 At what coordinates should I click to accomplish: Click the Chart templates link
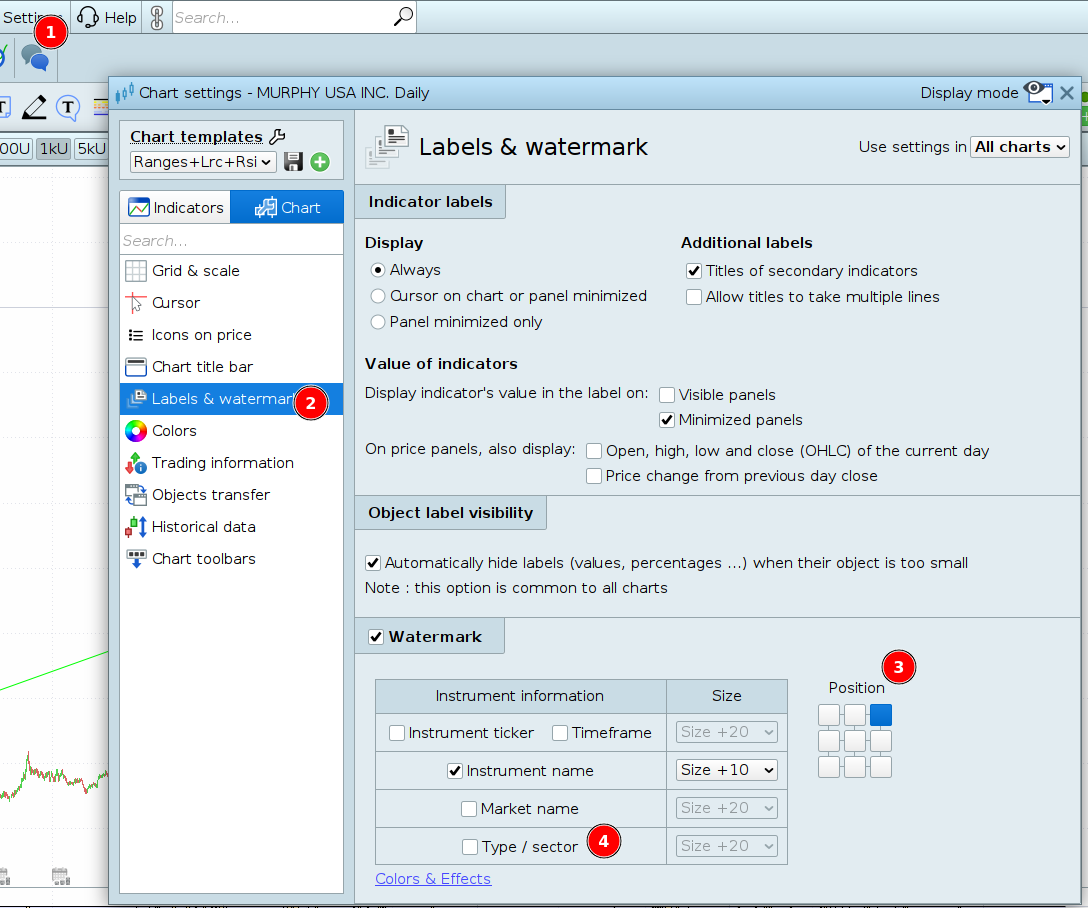pyautogui.click(x=196, y=137)
